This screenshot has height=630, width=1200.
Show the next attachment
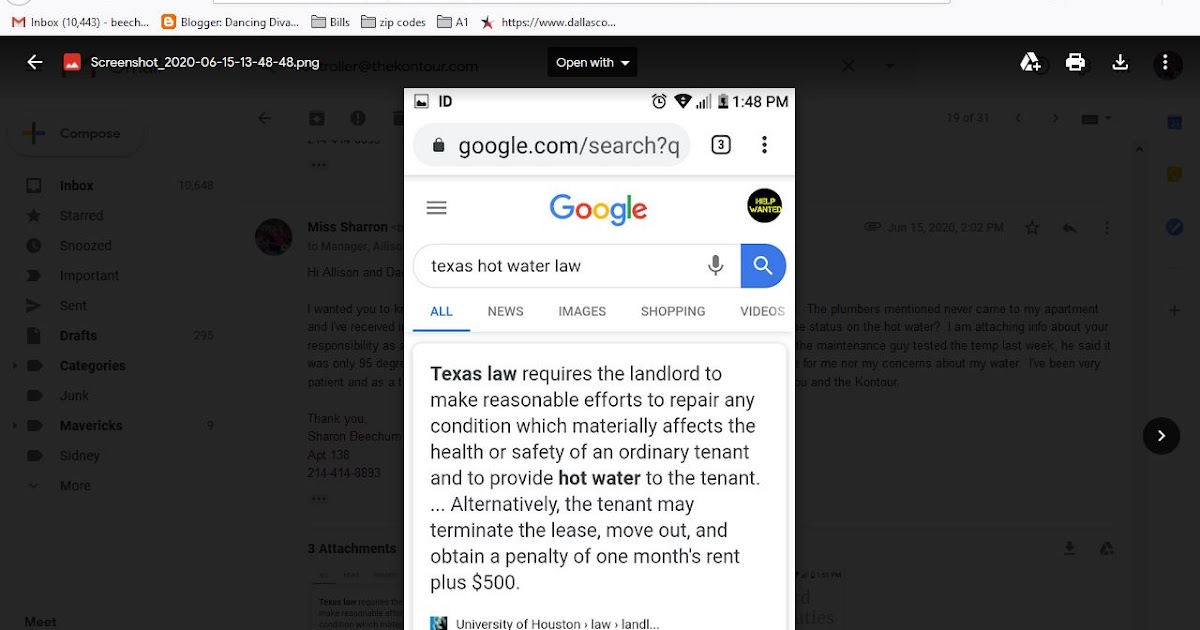click(x=1161, y=436)
